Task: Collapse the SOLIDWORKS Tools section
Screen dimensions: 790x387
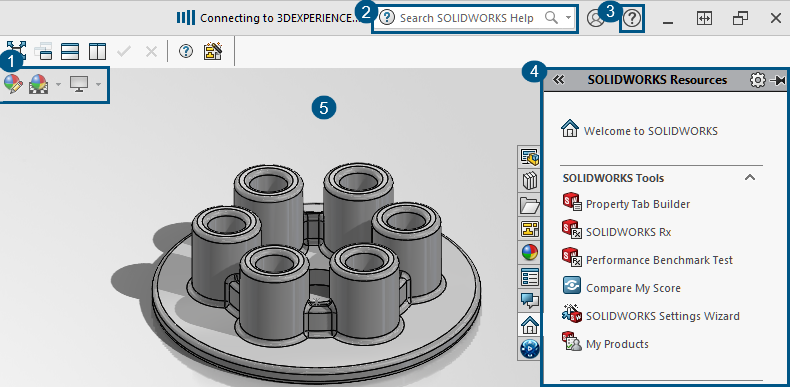Action: [750, 177]
